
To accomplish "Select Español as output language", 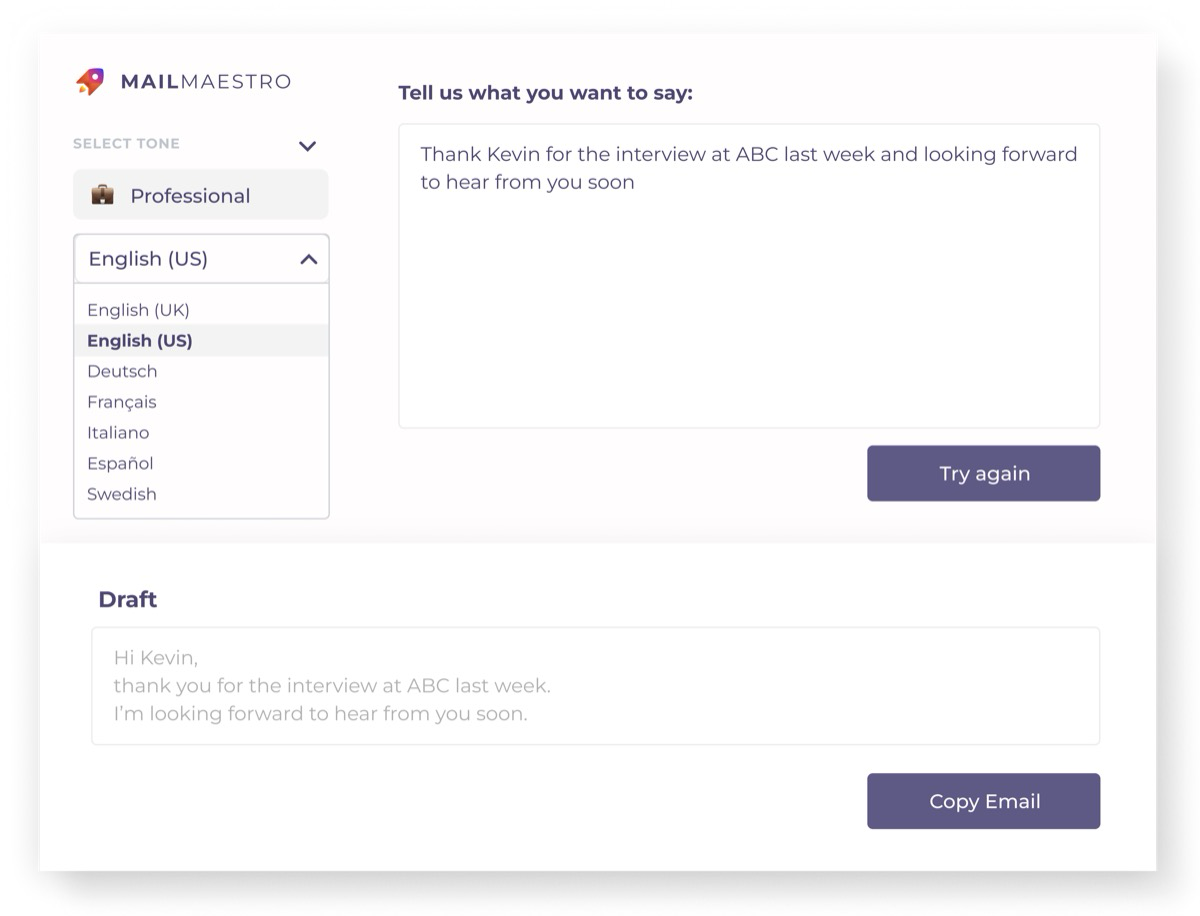I will pos(120,464).
